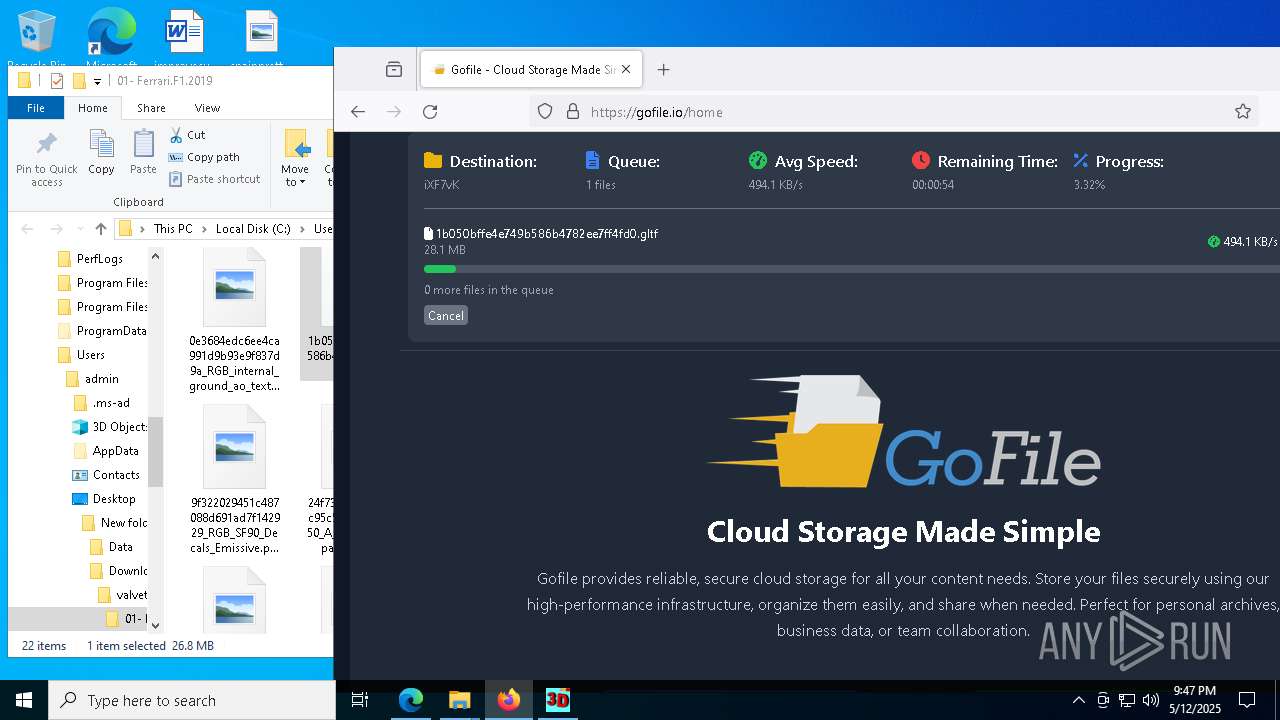Open a new browser tab
This screenshot has height=720, width=1280.
click(x=663, y=70)
